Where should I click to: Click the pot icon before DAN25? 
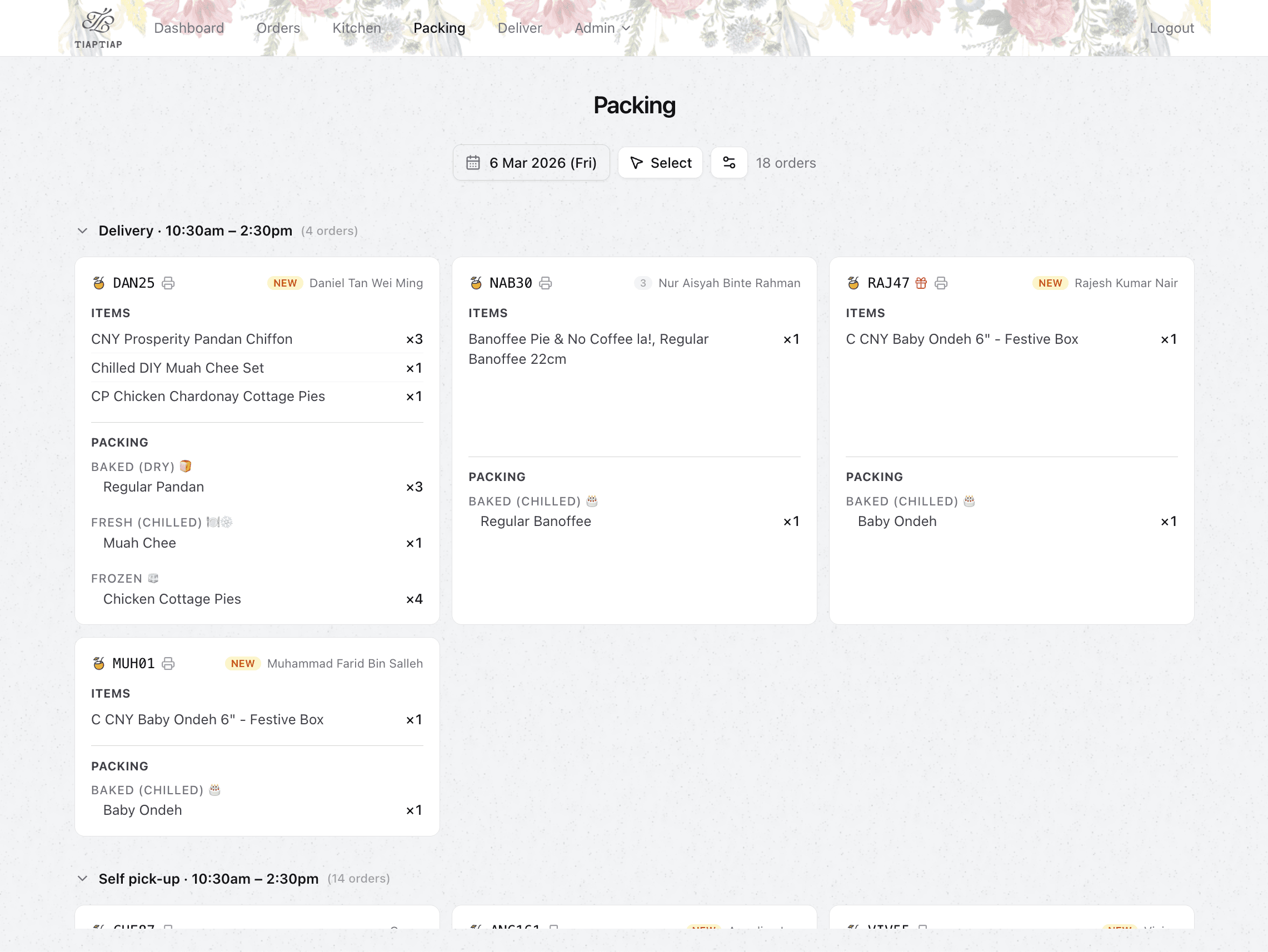tap(98, 283)
